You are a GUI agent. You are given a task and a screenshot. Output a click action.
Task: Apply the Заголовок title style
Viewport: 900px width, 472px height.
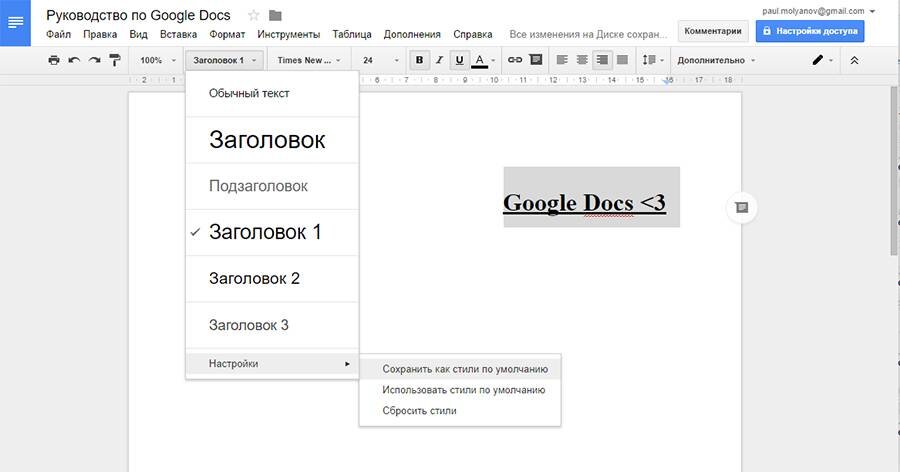273,140
